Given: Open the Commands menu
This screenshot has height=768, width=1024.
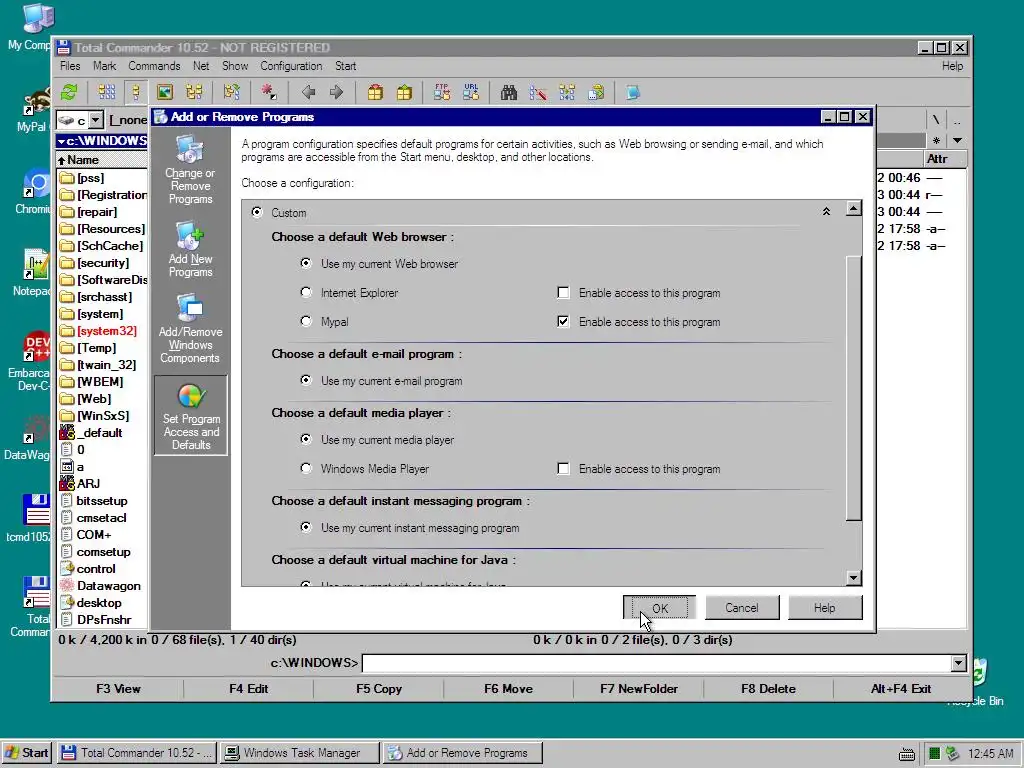Looking at the screenshot, I should [x=154, y=66].
